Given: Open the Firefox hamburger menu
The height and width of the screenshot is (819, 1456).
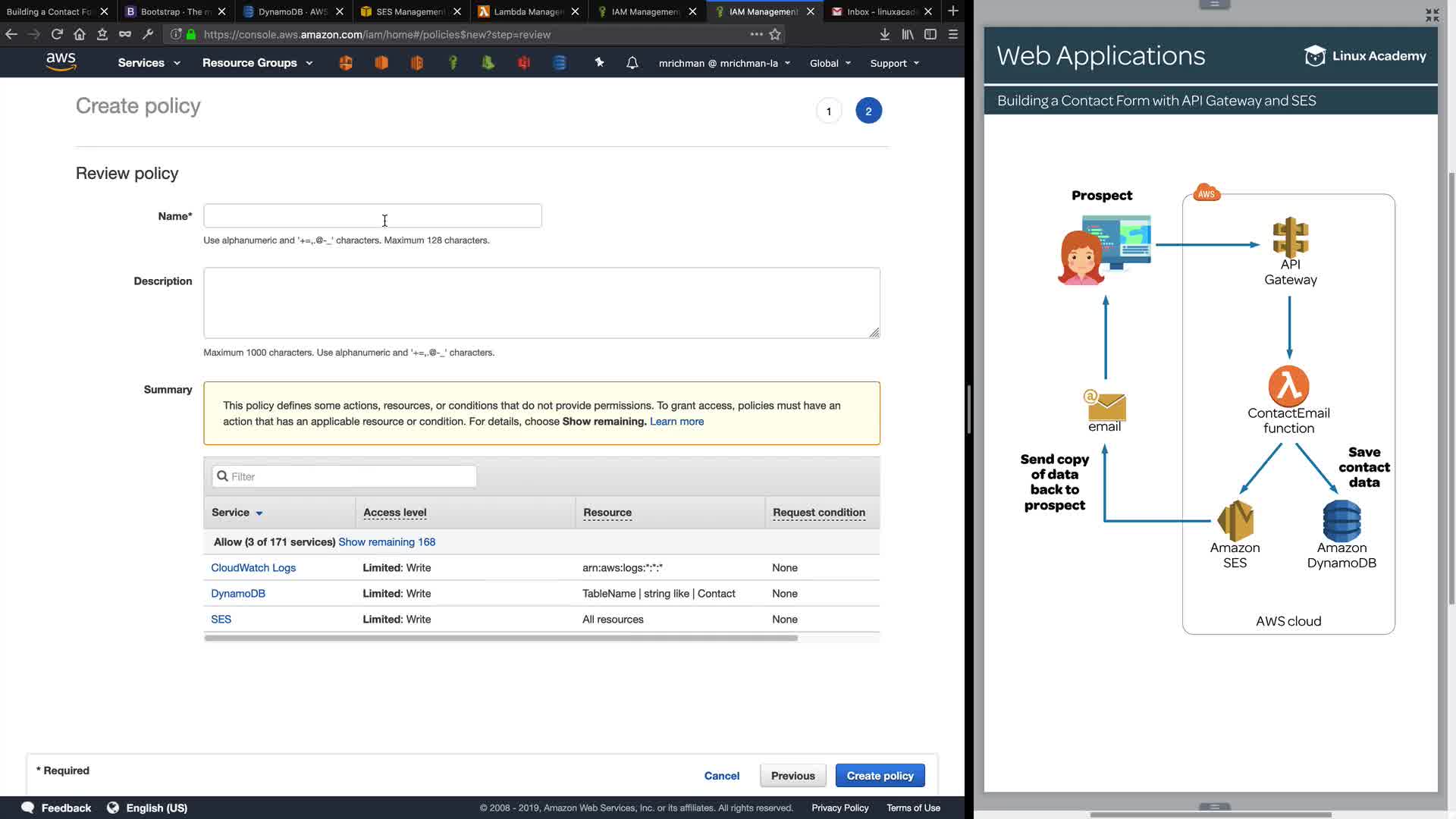Looking at the screenshot, I should 953,34.
